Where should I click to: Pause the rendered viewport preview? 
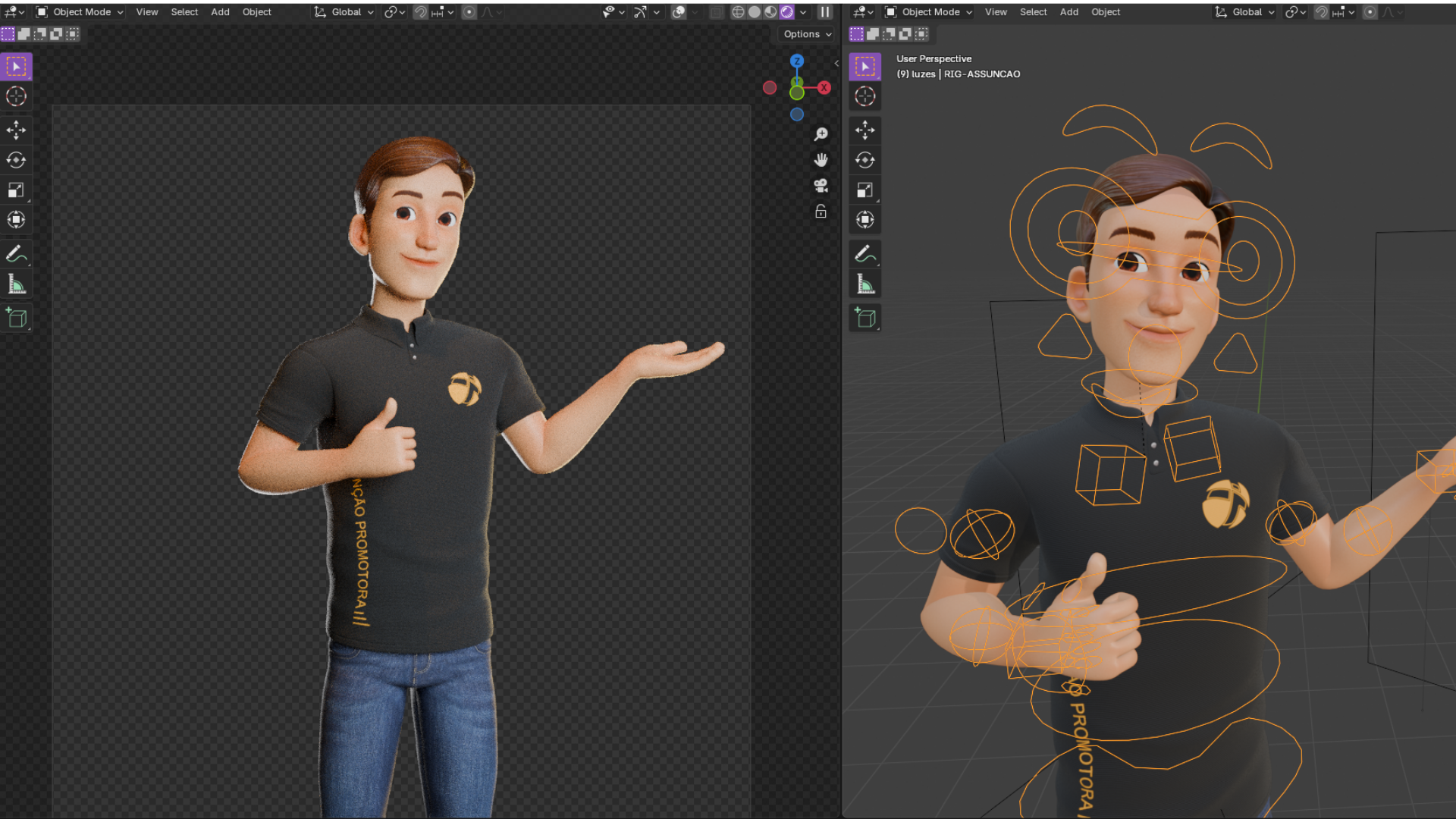(824, 12)
